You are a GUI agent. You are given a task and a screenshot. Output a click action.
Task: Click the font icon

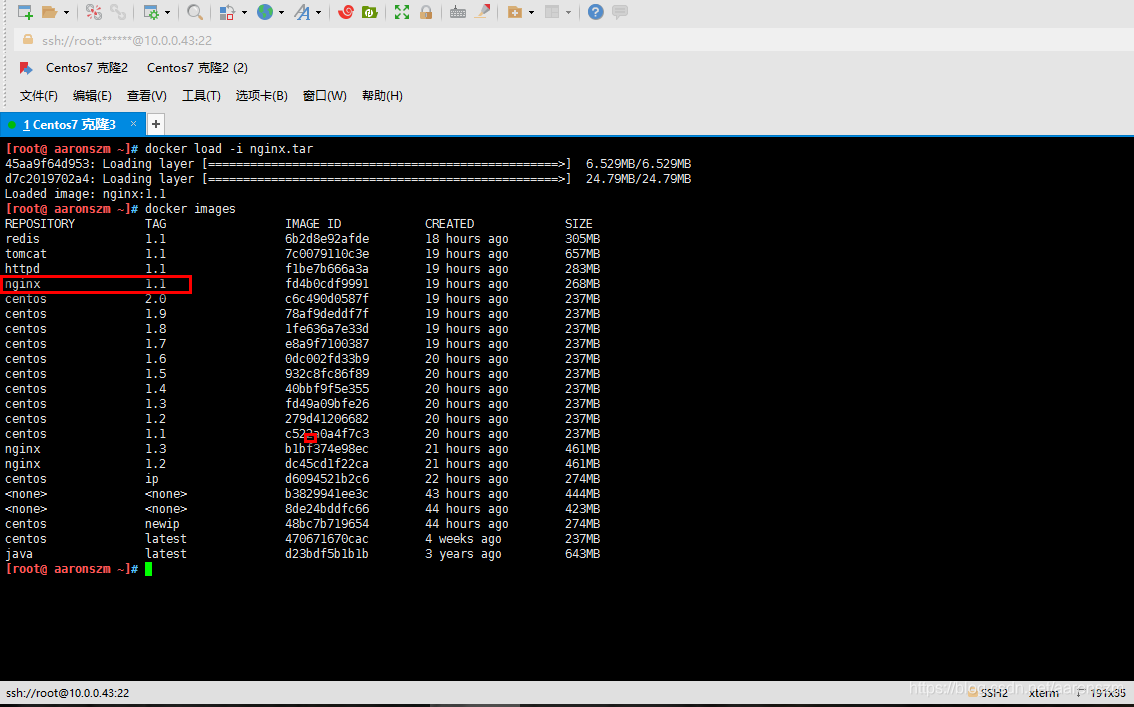pos(302,12)
